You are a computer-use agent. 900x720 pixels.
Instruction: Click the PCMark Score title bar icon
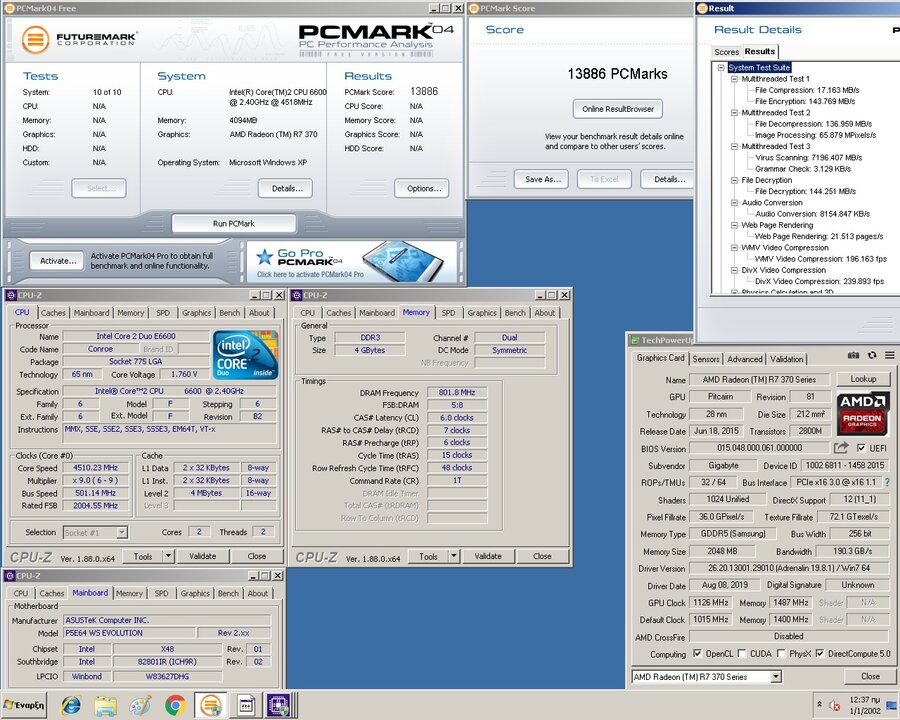point(474,8)
